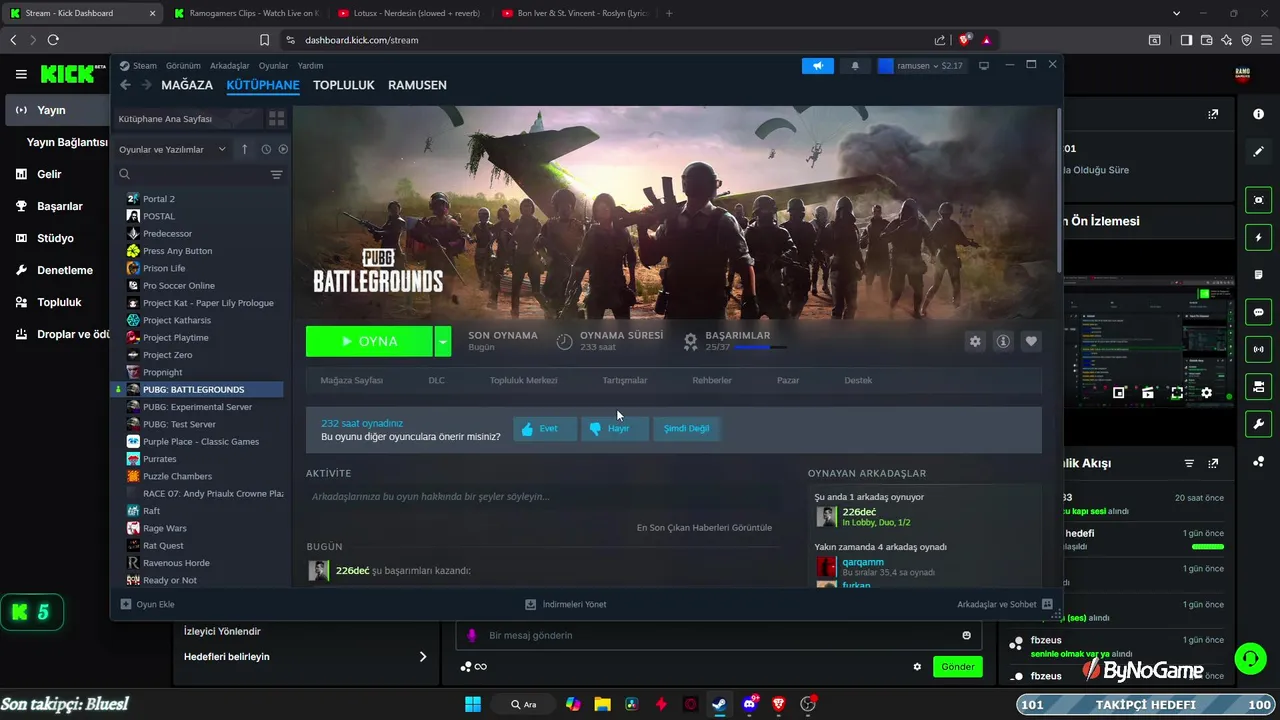1280x720 pixels.
Task: Open Yardım menu in Steam
Action: coord(310,65)
